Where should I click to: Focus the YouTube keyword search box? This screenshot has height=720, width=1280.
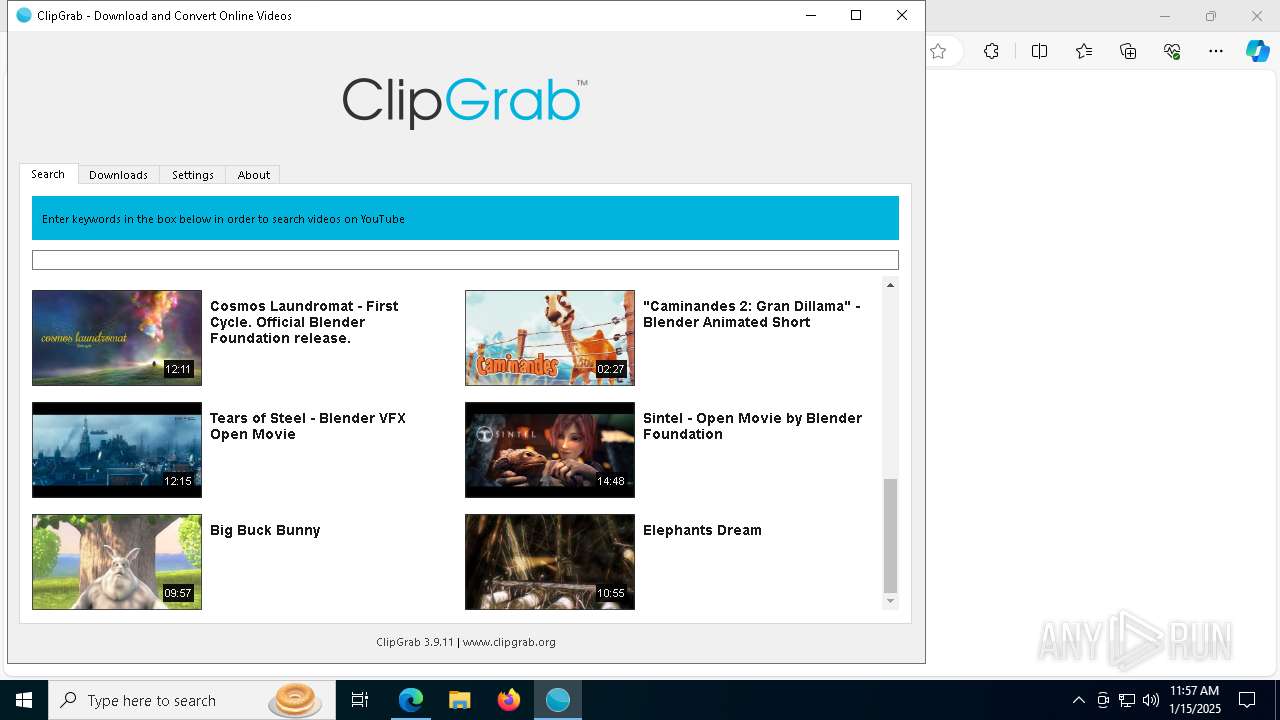[x=465, y=260]
